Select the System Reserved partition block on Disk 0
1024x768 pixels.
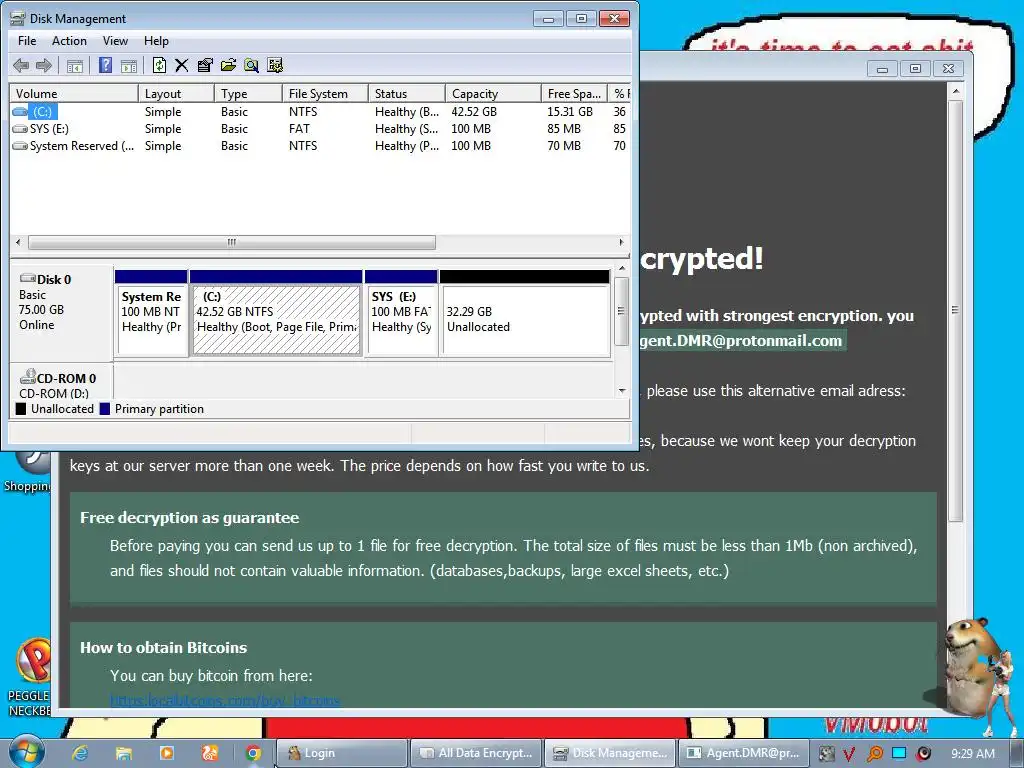pyautogui.click(x=151, y=313)
